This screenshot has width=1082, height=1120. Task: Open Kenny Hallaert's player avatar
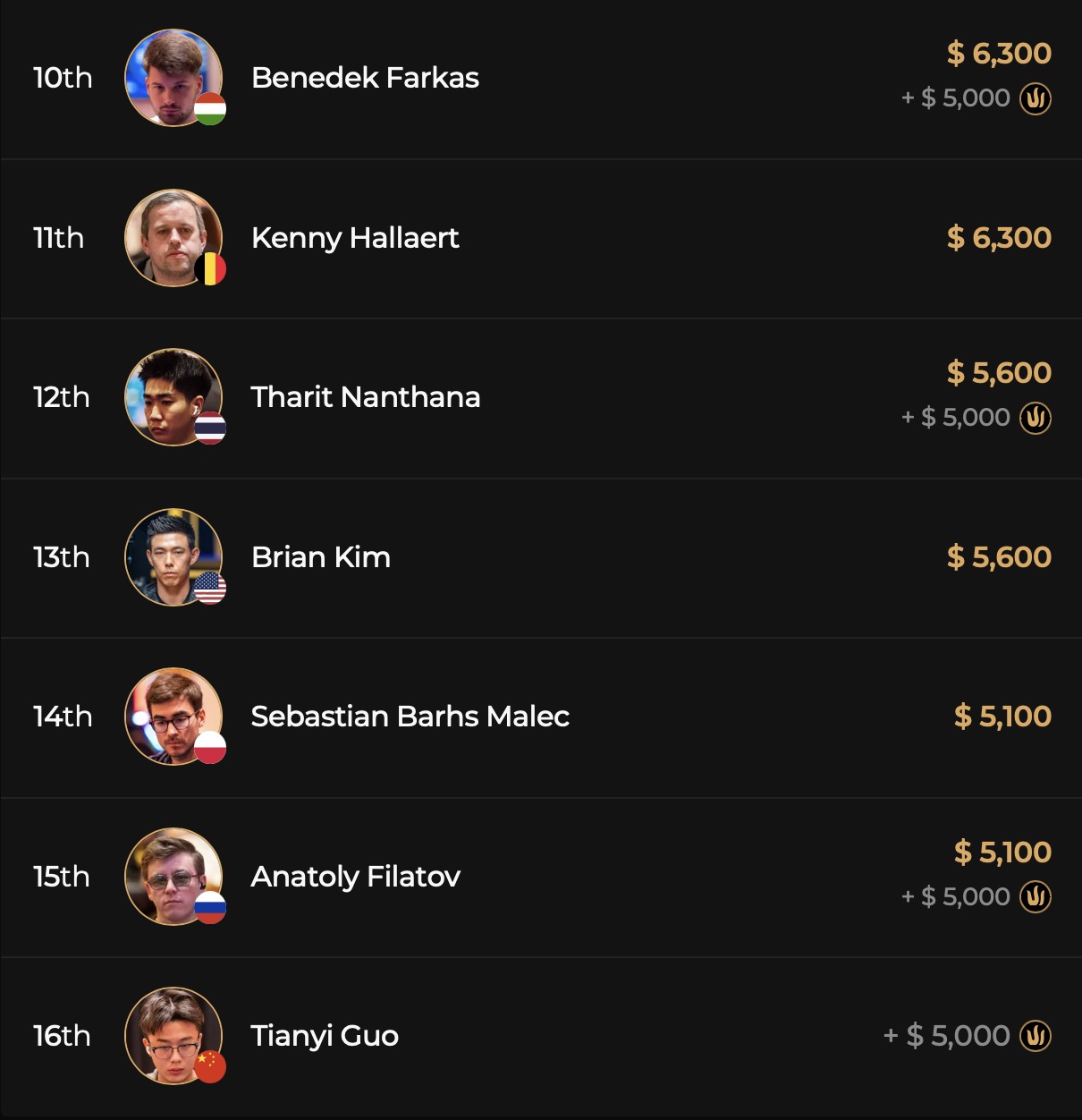point(171,236)
